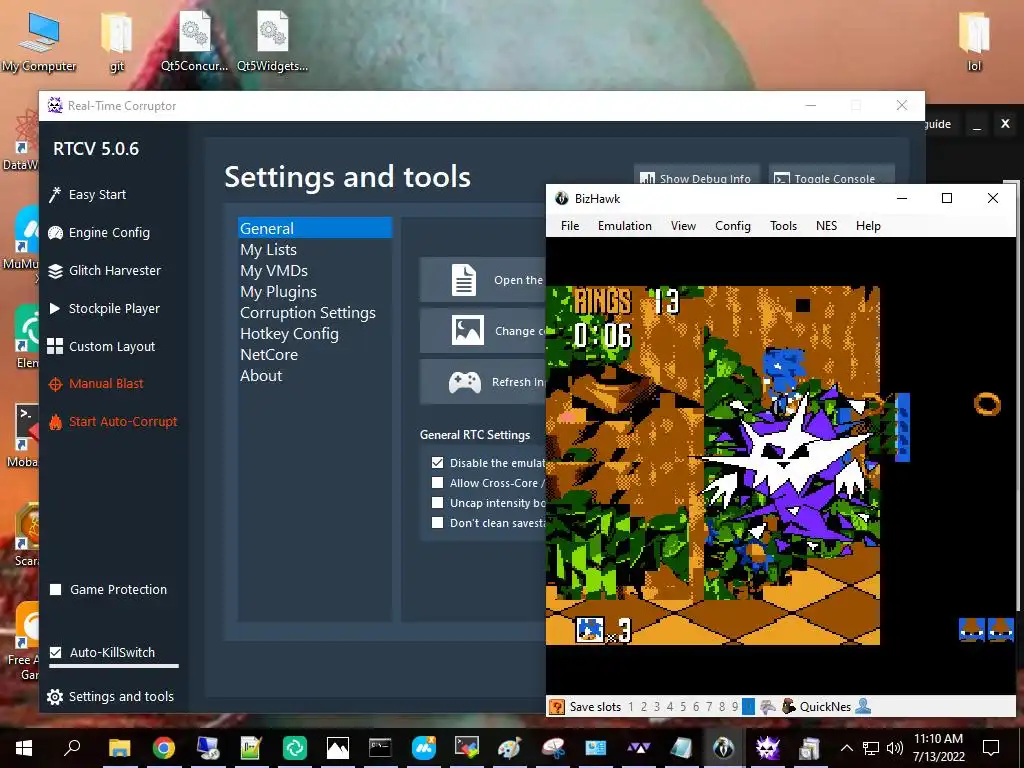
Task: Open Easy Start in RTCV sidebar
Action: [x=87, y=195]
